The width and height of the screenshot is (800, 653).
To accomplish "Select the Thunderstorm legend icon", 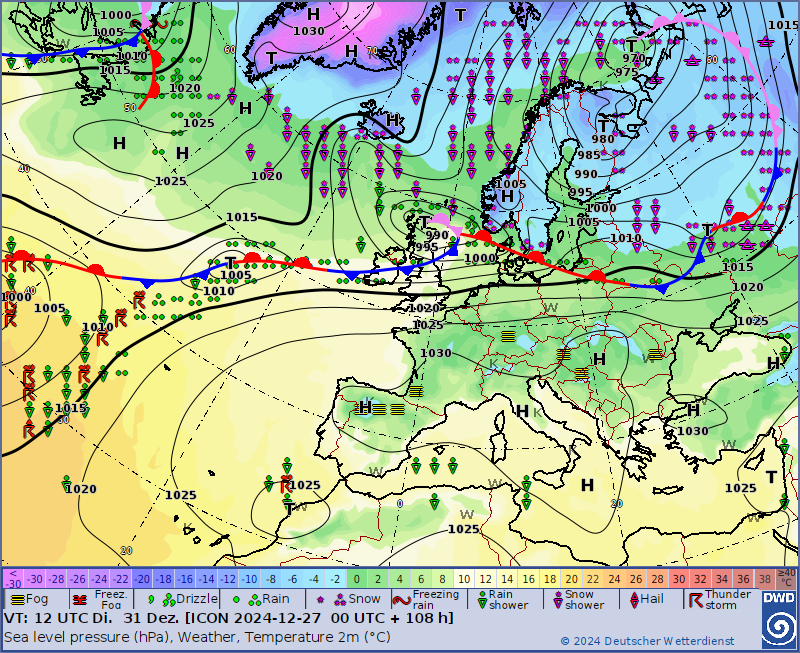I will coord(694,600).
